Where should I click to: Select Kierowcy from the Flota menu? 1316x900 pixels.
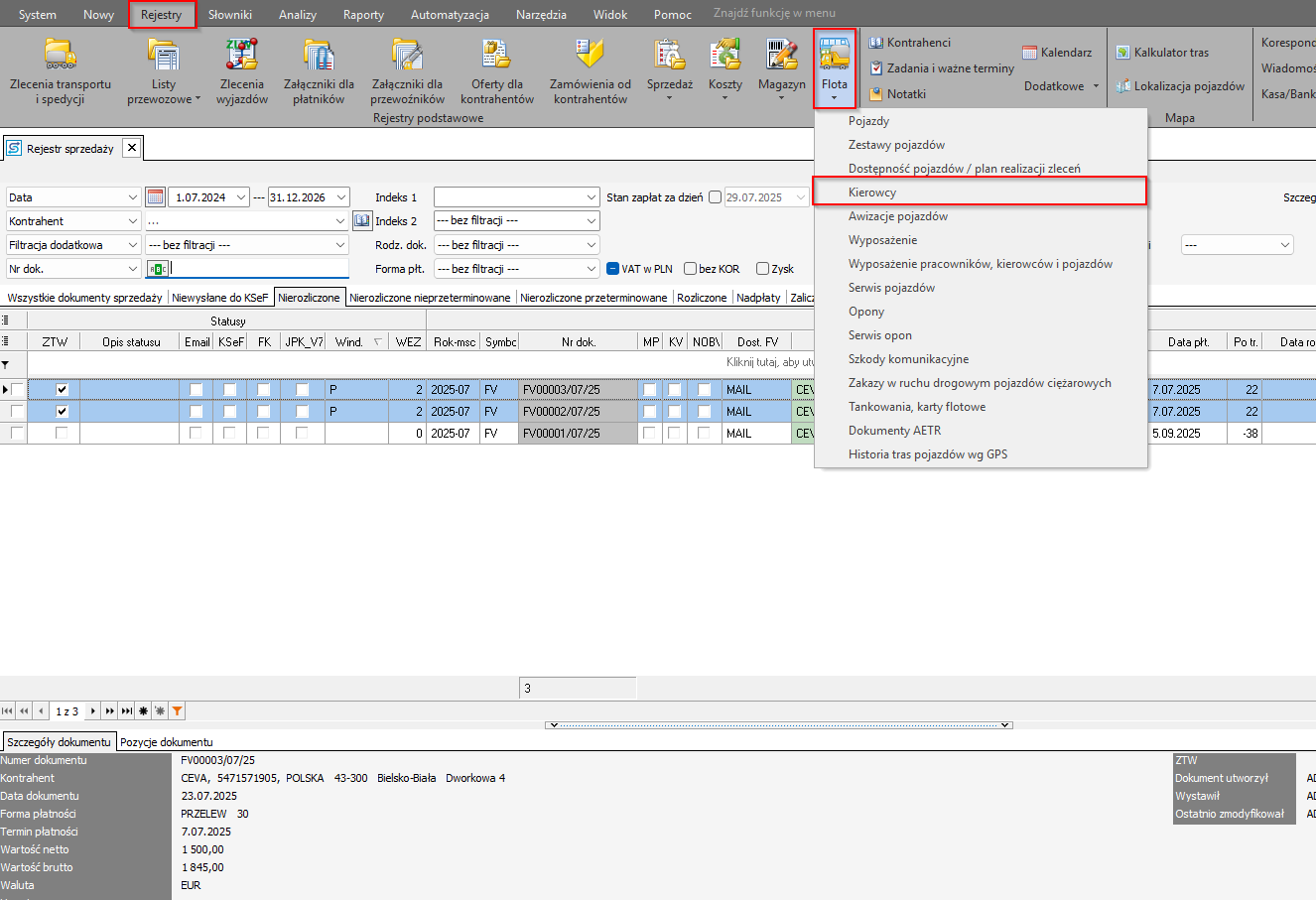coord(872,193)
